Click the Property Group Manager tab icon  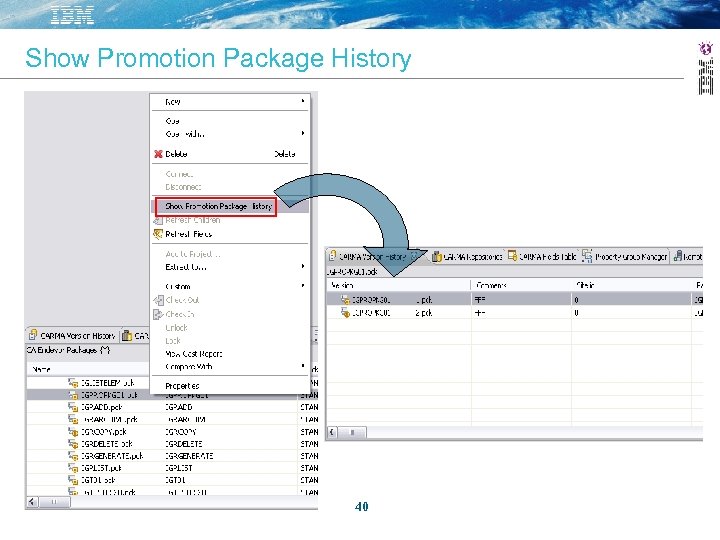click(587, 256)
